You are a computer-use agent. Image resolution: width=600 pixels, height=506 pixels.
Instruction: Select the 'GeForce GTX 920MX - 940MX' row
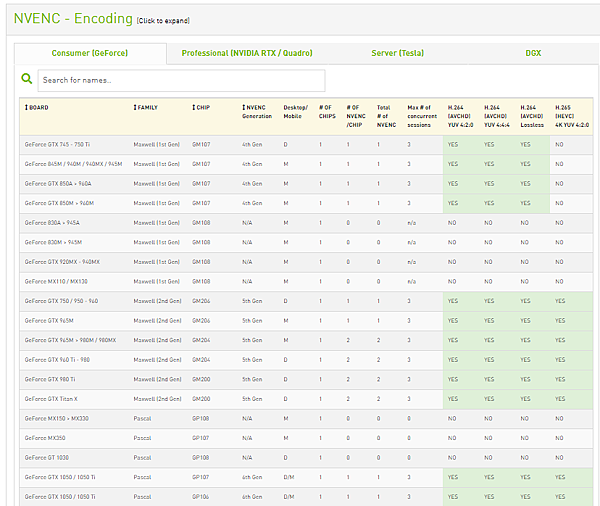(x=306, y=262)
